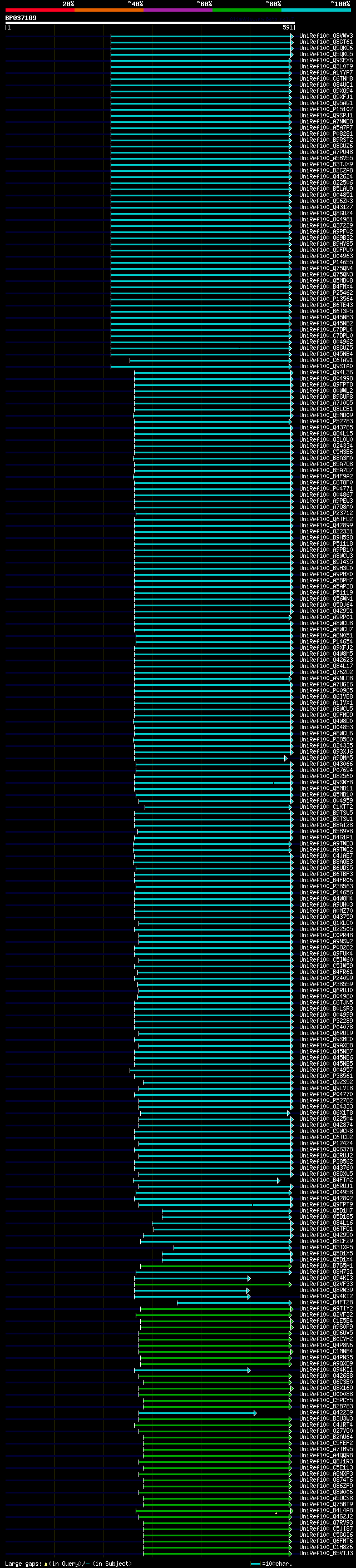Screen dimensions: 356x1568
Task: Select the UniRef100_Q37229 hit label
Action: click(x=325, y=225)
